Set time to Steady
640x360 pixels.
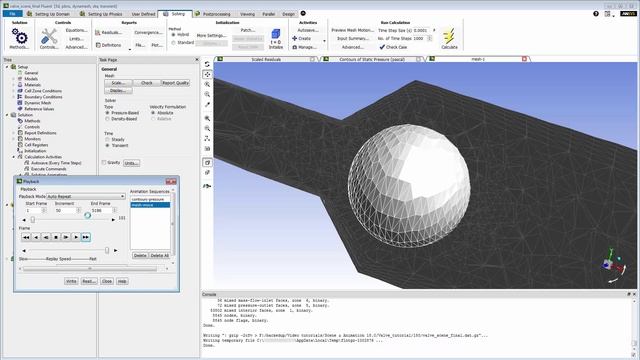click(x=107, y=140)
